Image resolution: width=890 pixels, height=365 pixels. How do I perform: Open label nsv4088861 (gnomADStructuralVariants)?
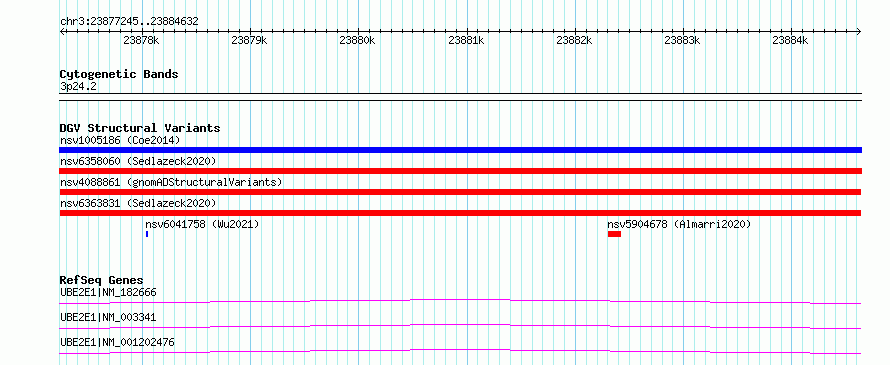tap(171, 182)
